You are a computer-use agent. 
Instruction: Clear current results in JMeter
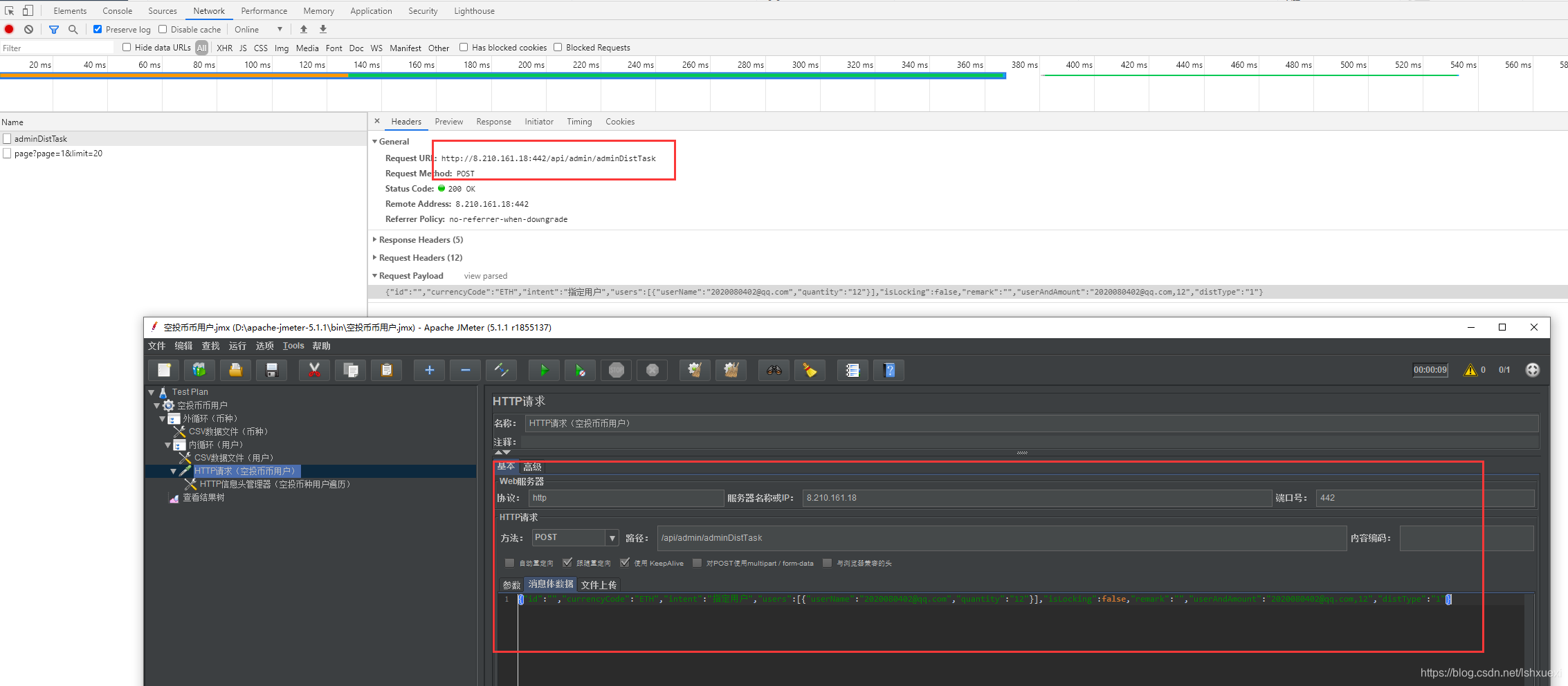pyautogui.click(x=695, y=370)
